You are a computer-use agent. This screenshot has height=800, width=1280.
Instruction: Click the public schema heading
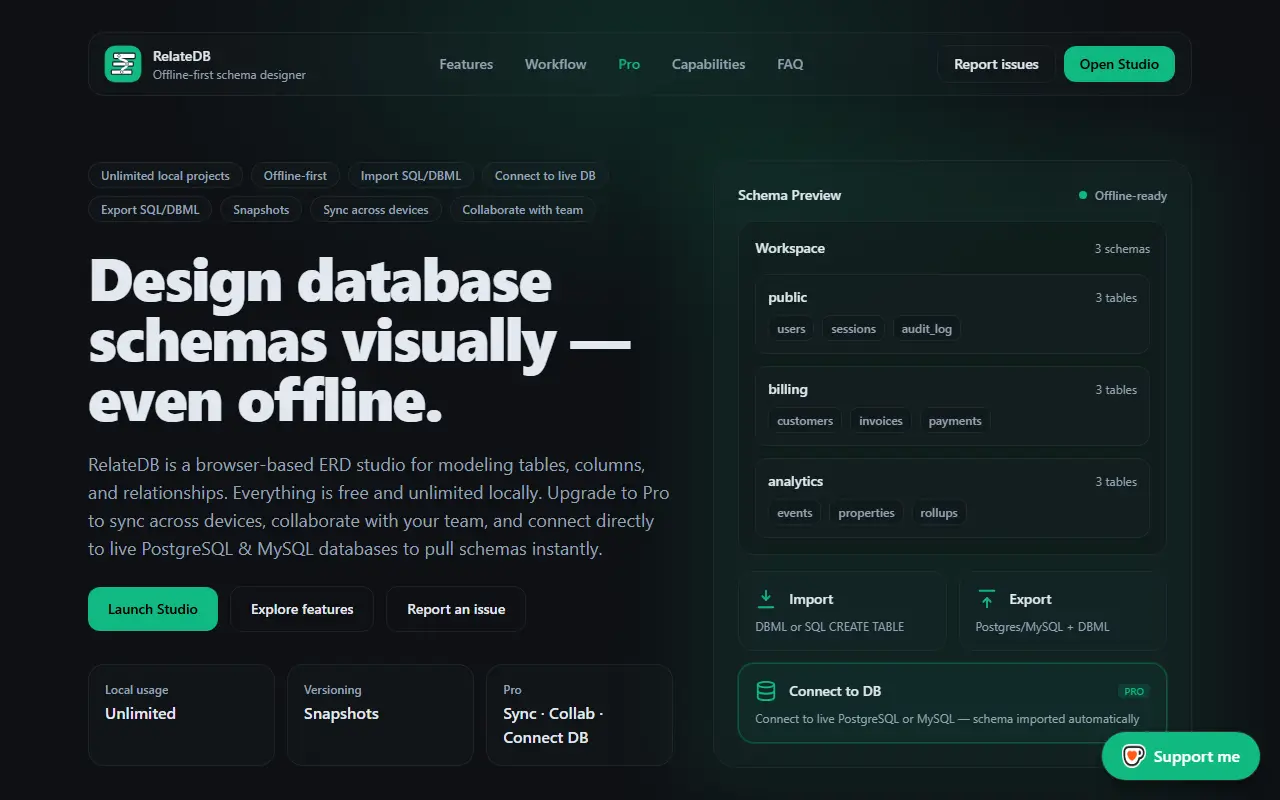pyautogui.click(x=787, y=297)
